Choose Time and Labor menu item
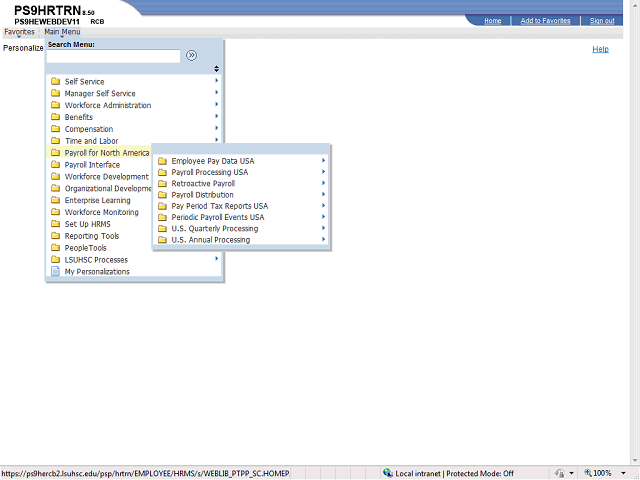Screen dimensions: 640x480 pyautogui.click(x=93, y=141)
